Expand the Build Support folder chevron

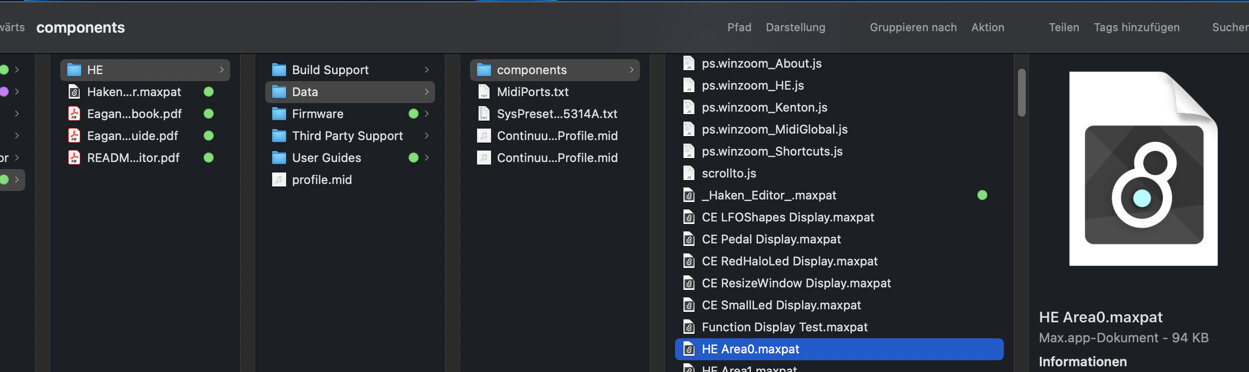coord(426,70)
